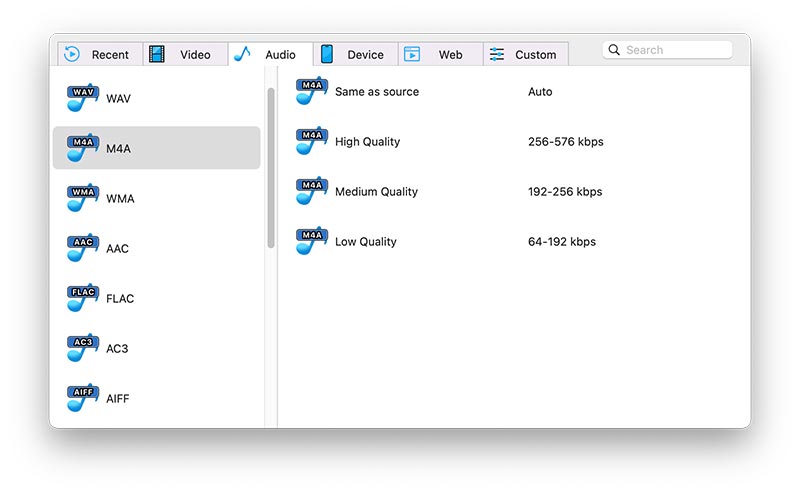Select the Same as source preset
This screenshot has width=800, height=493.
tap(376, 92)
